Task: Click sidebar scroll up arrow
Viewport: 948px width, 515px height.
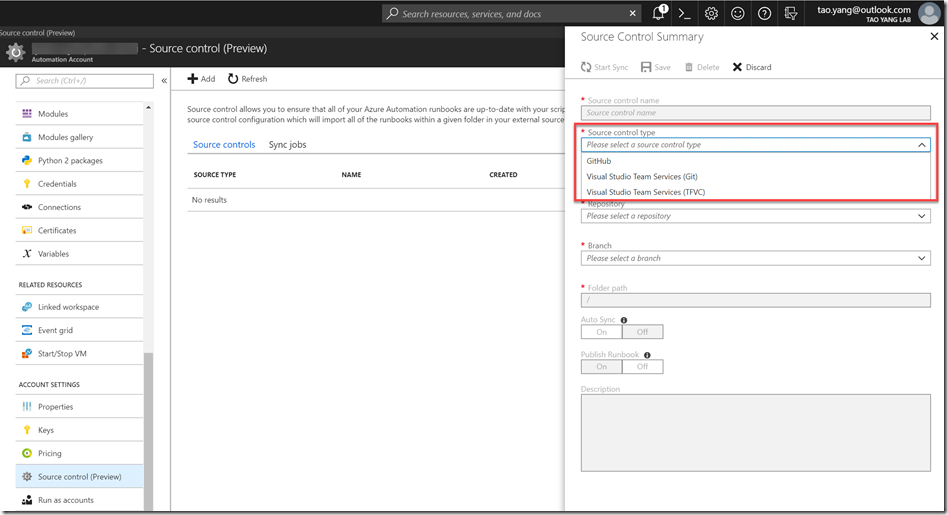Action: tap(148, 108)
